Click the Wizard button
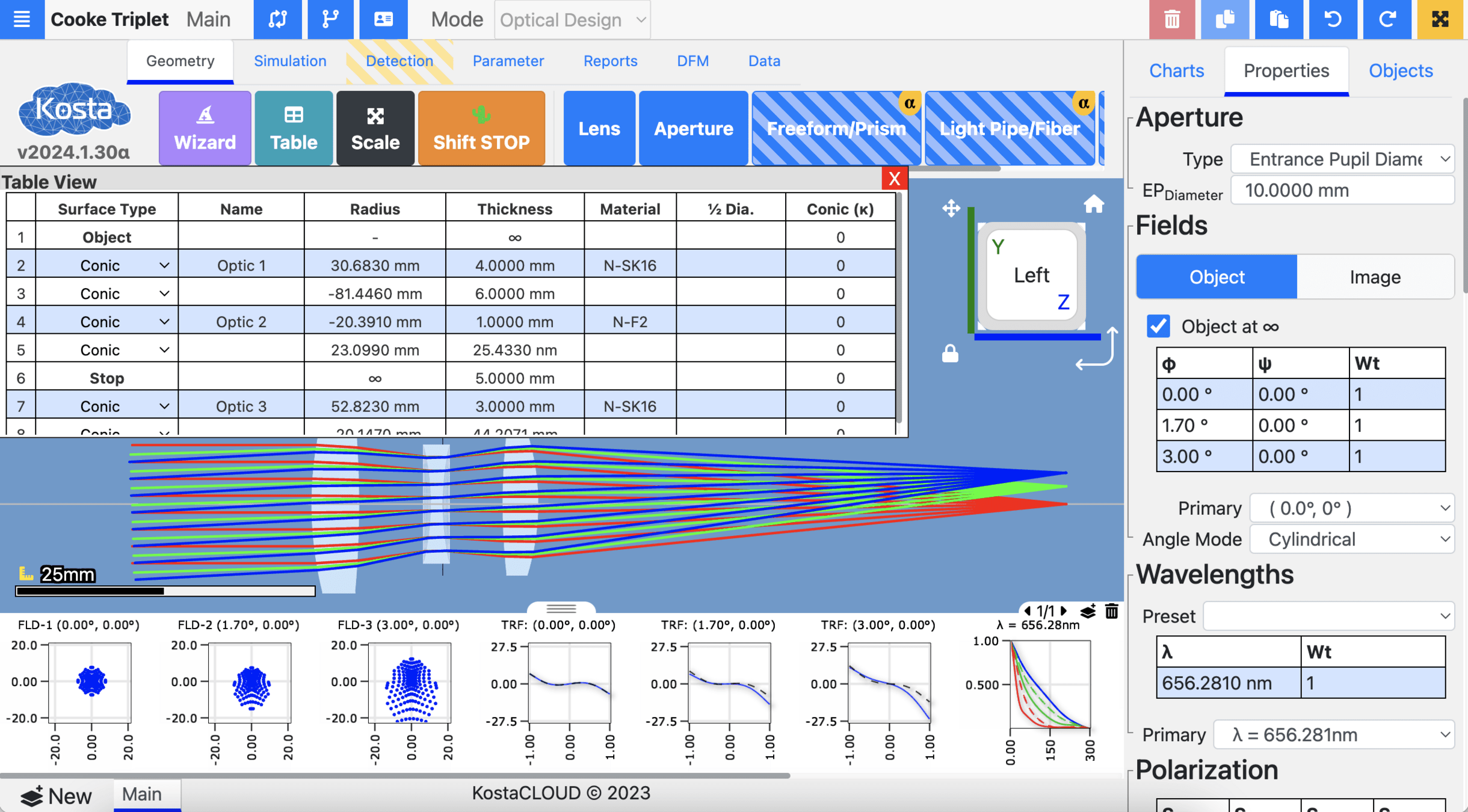The width and height of the screenshot is (1468, 812). [x=205, y=128]
